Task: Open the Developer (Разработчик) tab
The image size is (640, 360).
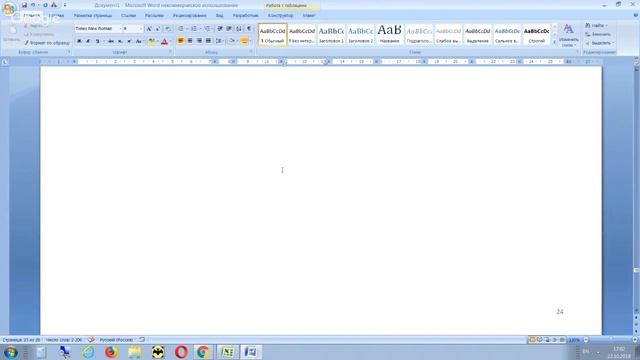Action: click(x=245, y=16)
